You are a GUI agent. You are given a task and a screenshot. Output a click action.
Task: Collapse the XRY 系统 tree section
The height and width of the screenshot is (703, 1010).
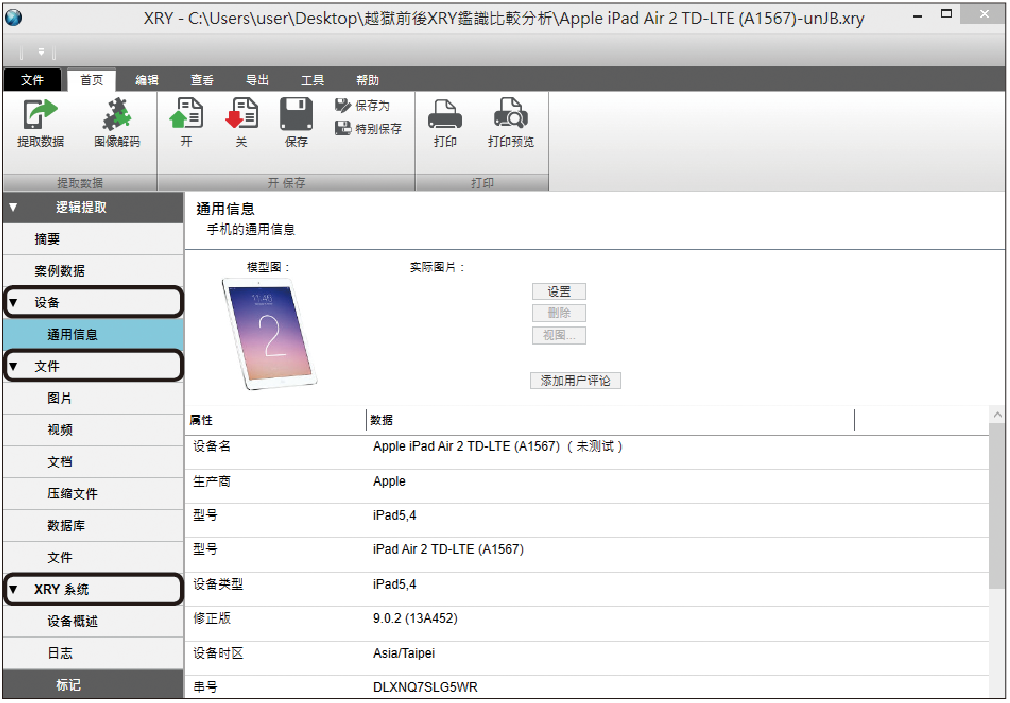(x=93, y=589)
